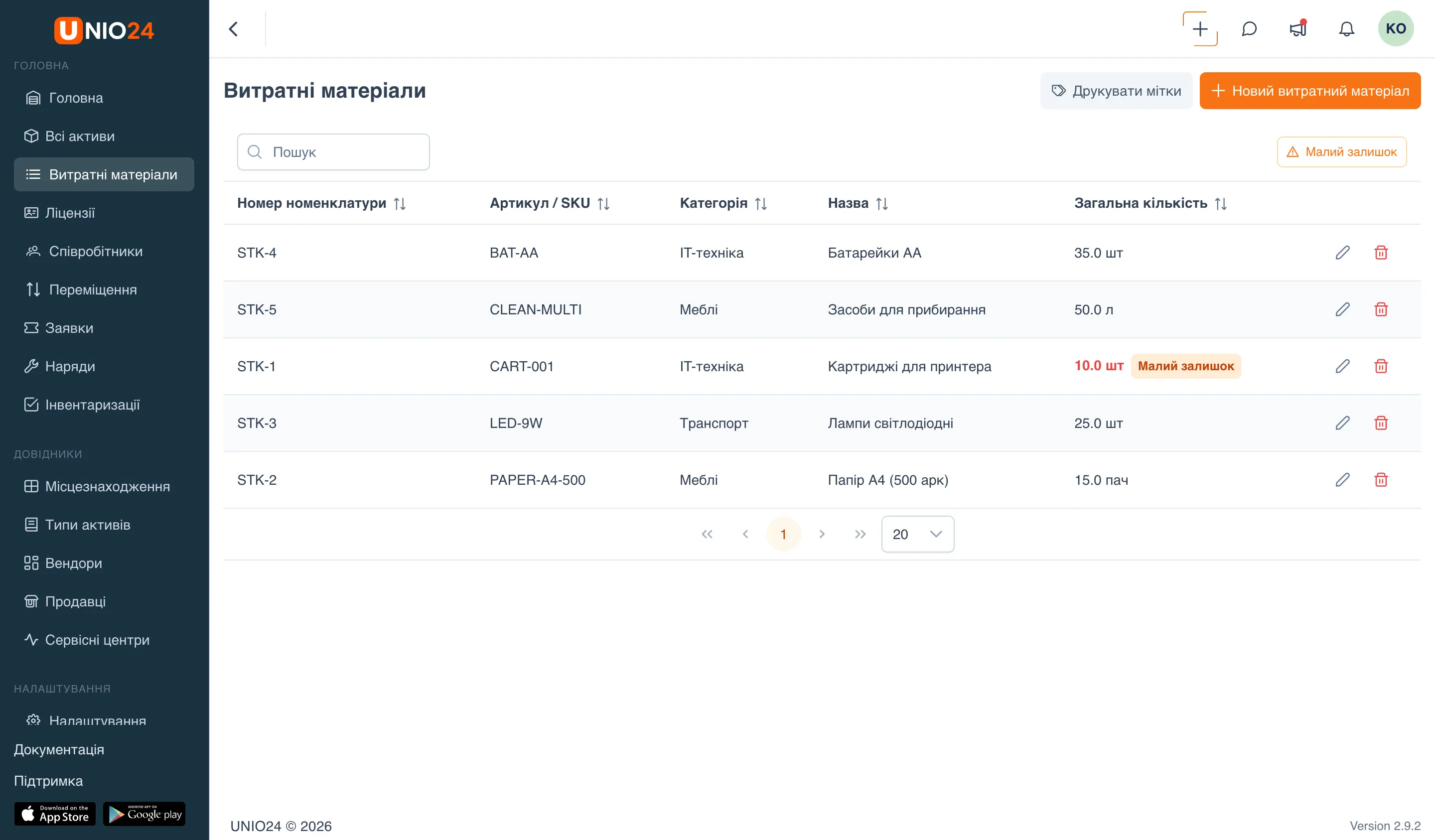Focus the Пошук search field
Screen dimensions: 1435x840
coord(333,151)
